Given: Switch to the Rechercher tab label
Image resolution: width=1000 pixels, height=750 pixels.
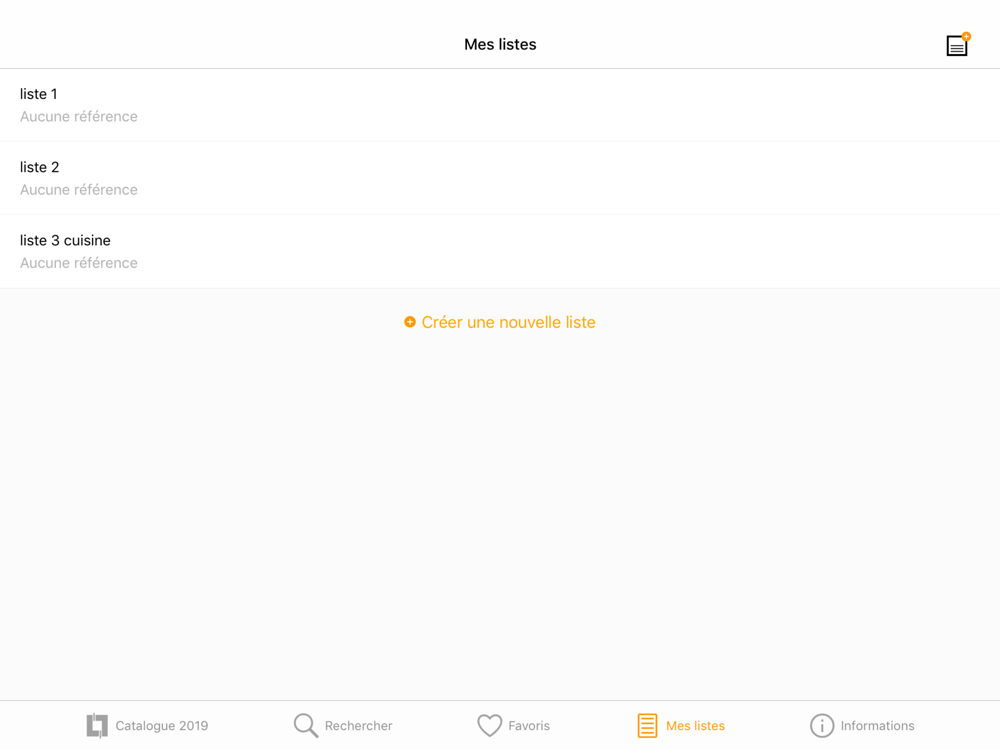Looking at the screenshot, I should pyautogui.click(x=358, y=726).
